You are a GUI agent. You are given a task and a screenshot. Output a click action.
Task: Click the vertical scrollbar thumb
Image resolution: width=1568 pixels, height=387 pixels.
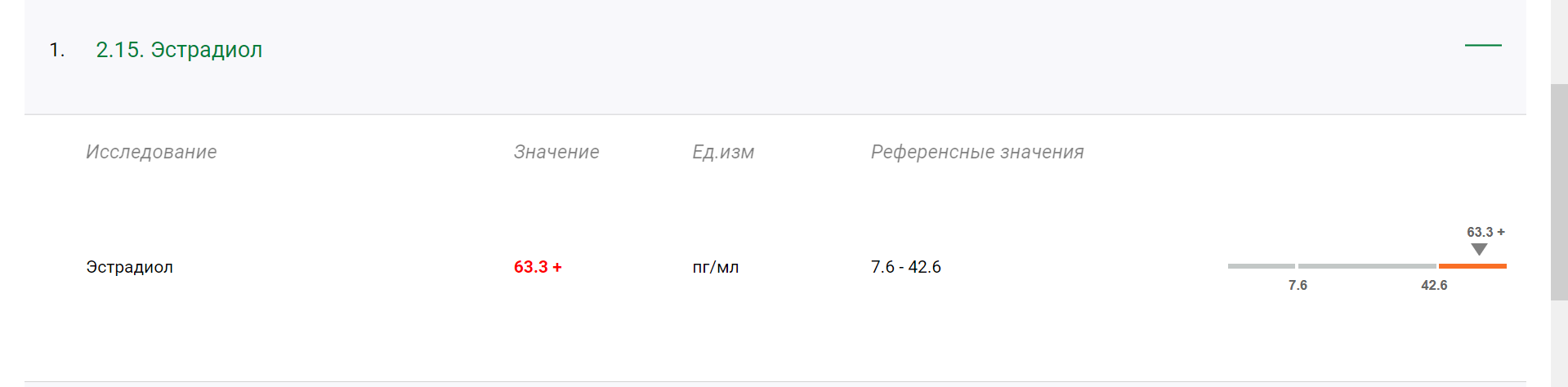pos(1559,192)
